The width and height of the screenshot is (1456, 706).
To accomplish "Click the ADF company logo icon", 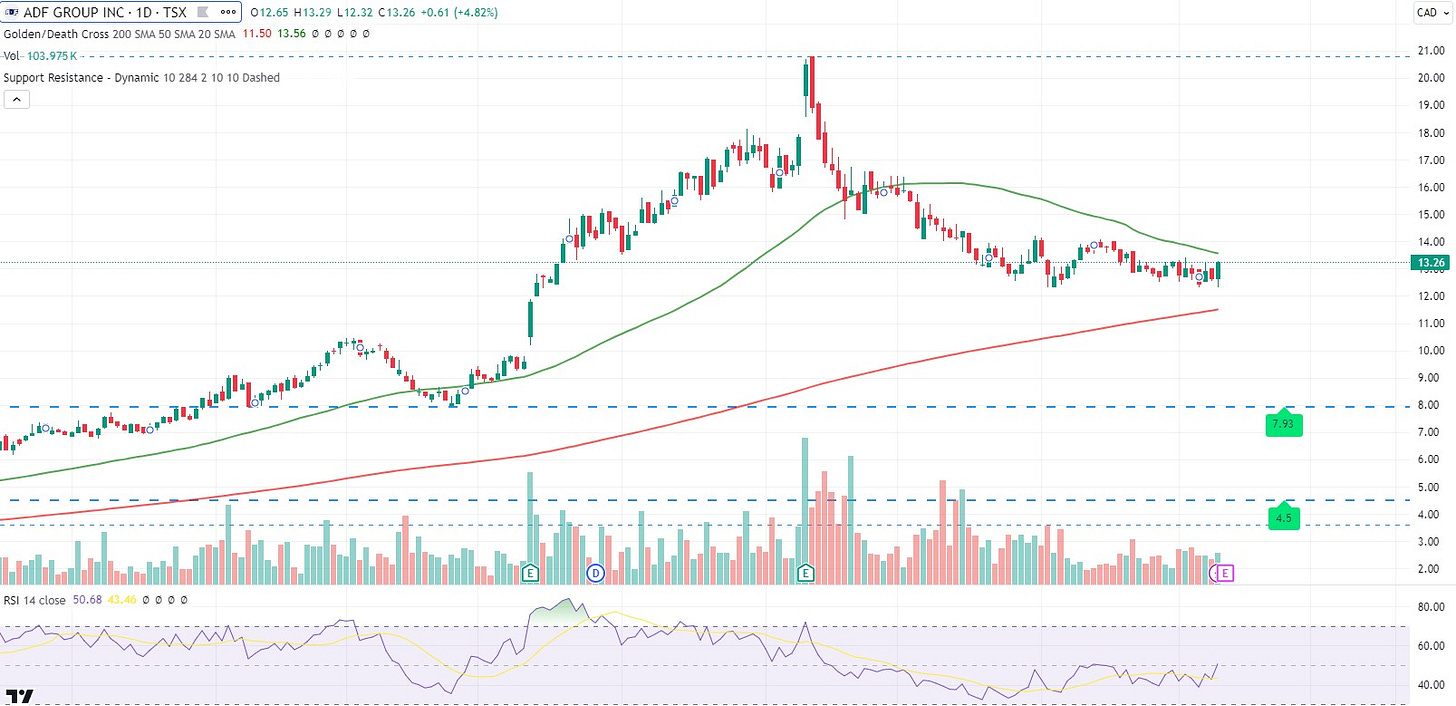I will coord(11,12).
